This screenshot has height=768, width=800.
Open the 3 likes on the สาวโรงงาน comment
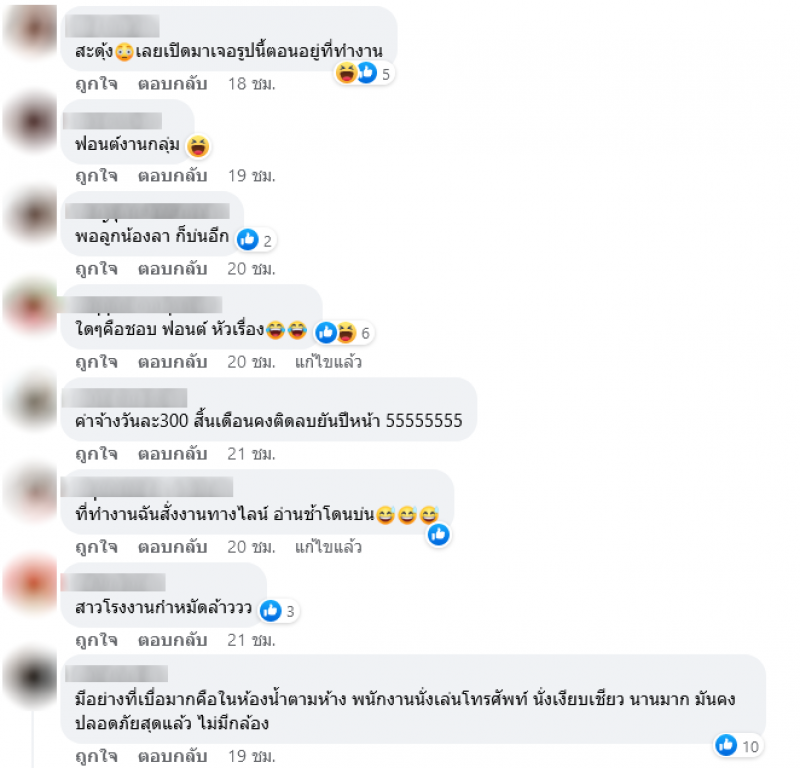[x=279, y=611]
